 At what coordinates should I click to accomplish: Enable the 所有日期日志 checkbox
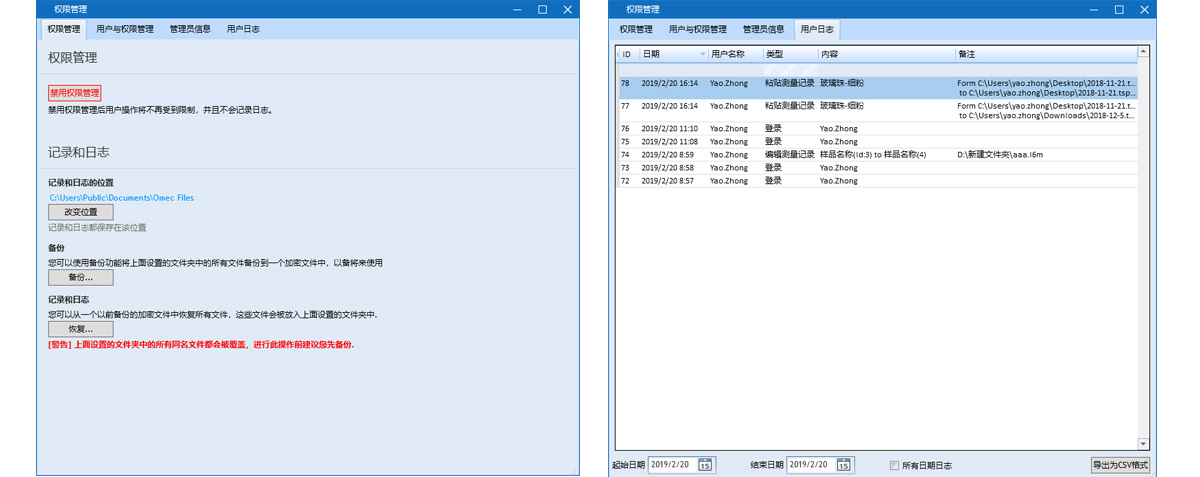(895, 465)
